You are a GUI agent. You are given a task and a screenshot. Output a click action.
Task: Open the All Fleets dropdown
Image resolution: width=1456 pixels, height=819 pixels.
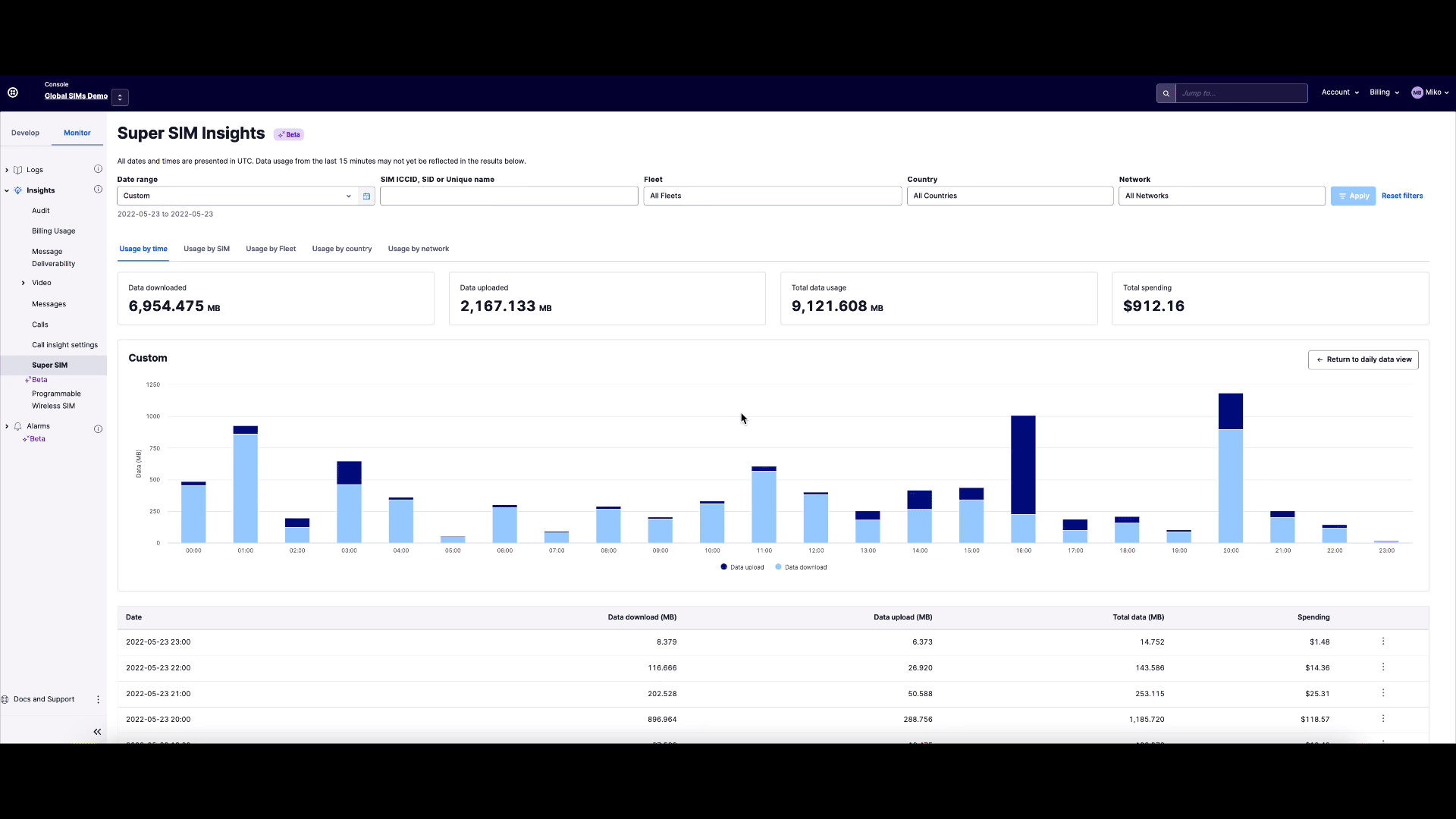pos(773,196)
